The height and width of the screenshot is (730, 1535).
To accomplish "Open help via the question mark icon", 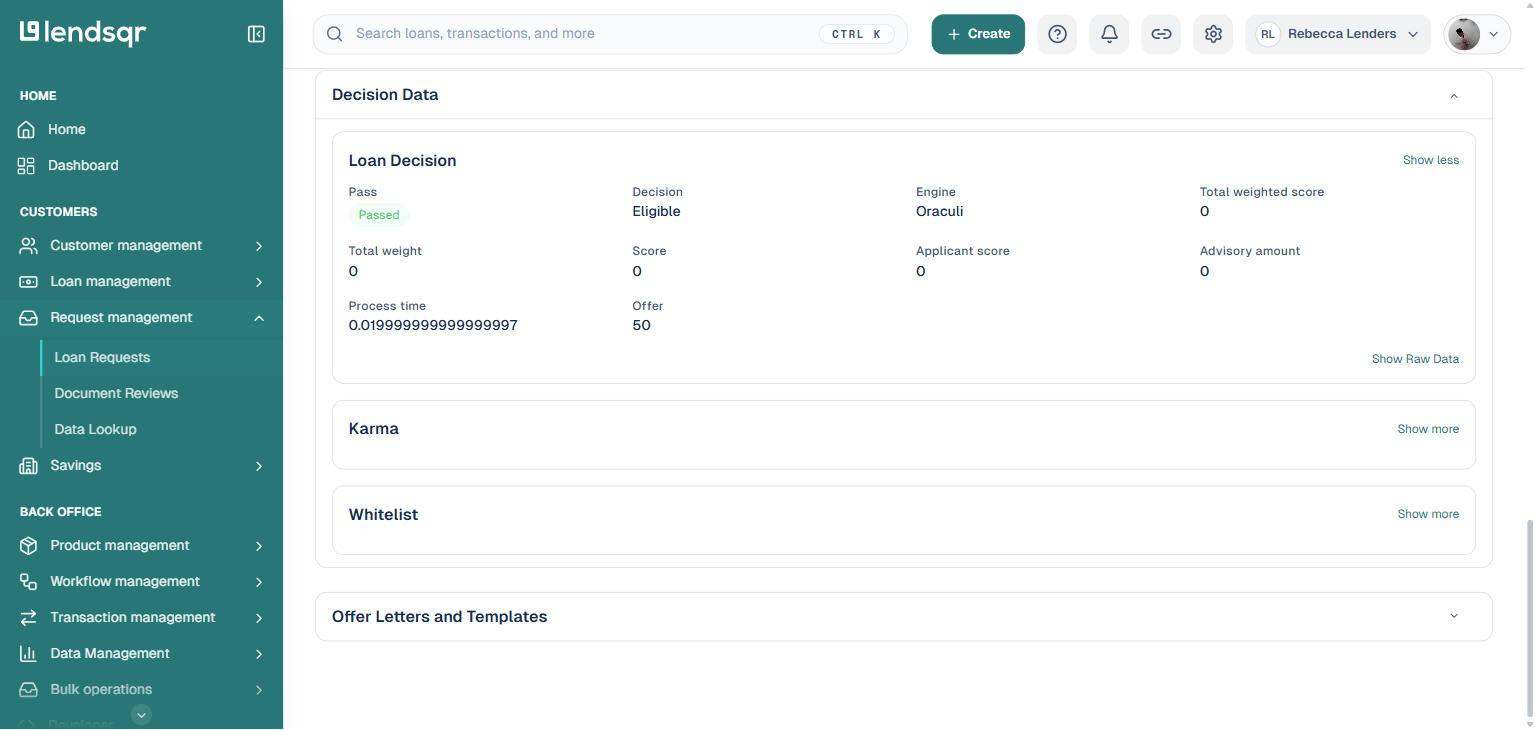I will click(x=1057, y=34).
